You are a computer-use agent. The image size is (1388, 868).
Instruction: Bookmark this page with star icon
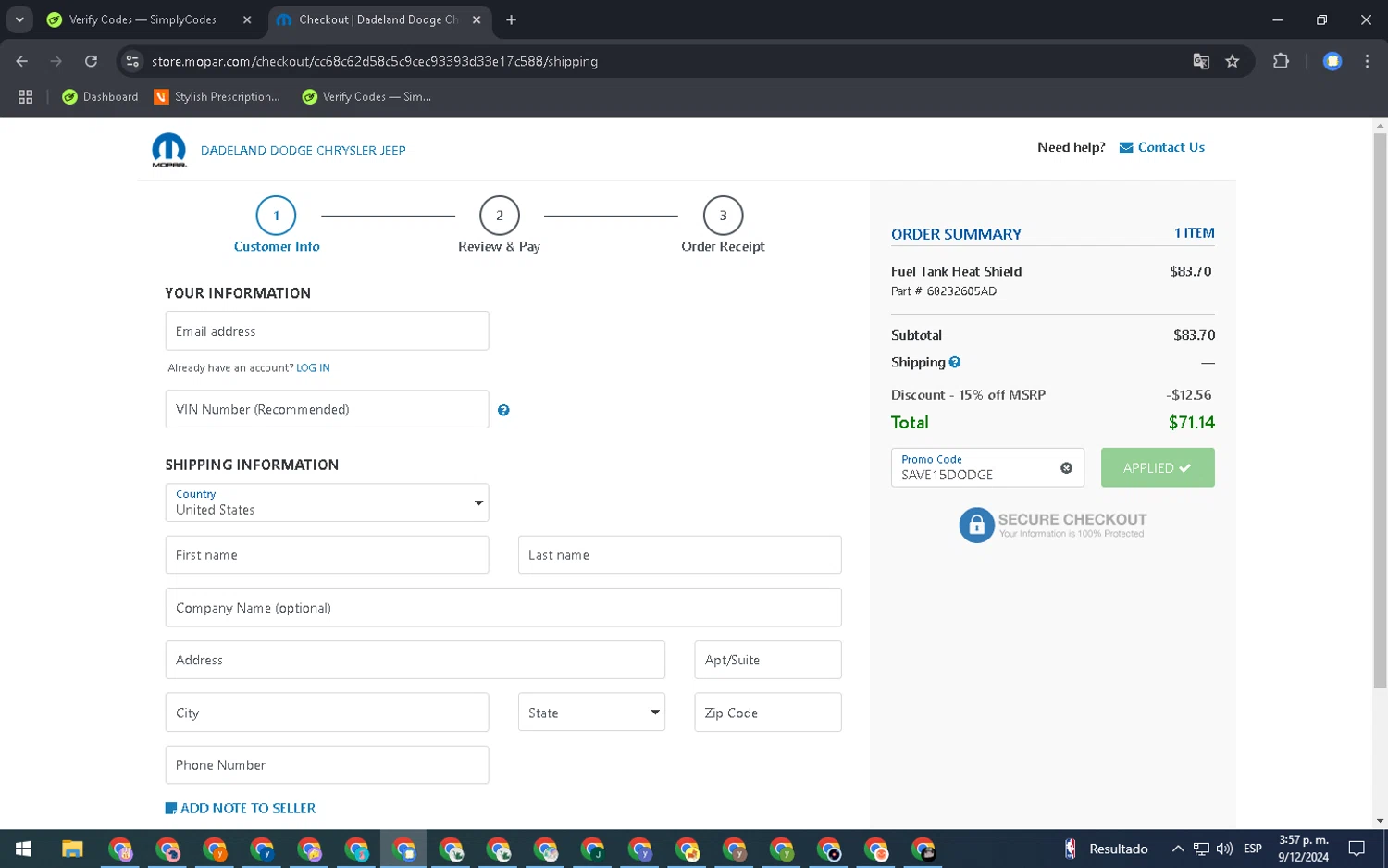point(1232,62)
